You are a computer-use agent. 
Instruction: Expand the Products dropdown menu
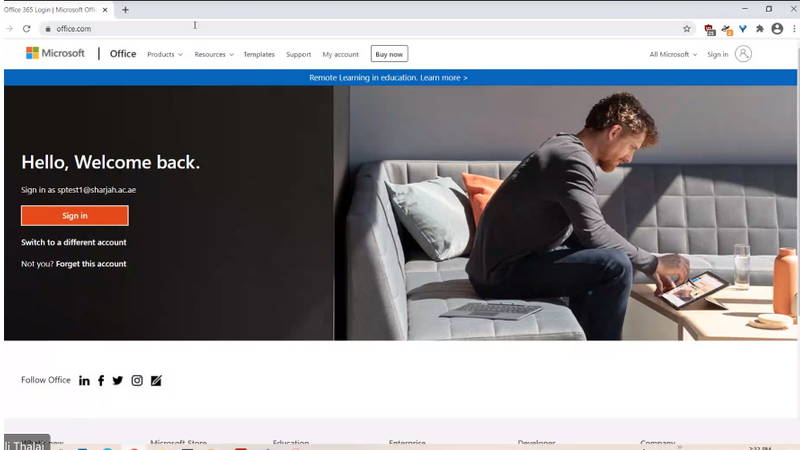point(165,54)
